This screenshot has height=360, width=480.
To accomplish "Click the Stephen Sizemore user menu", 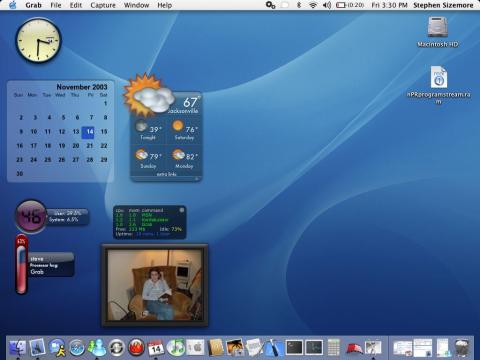I will click(443, 5).
